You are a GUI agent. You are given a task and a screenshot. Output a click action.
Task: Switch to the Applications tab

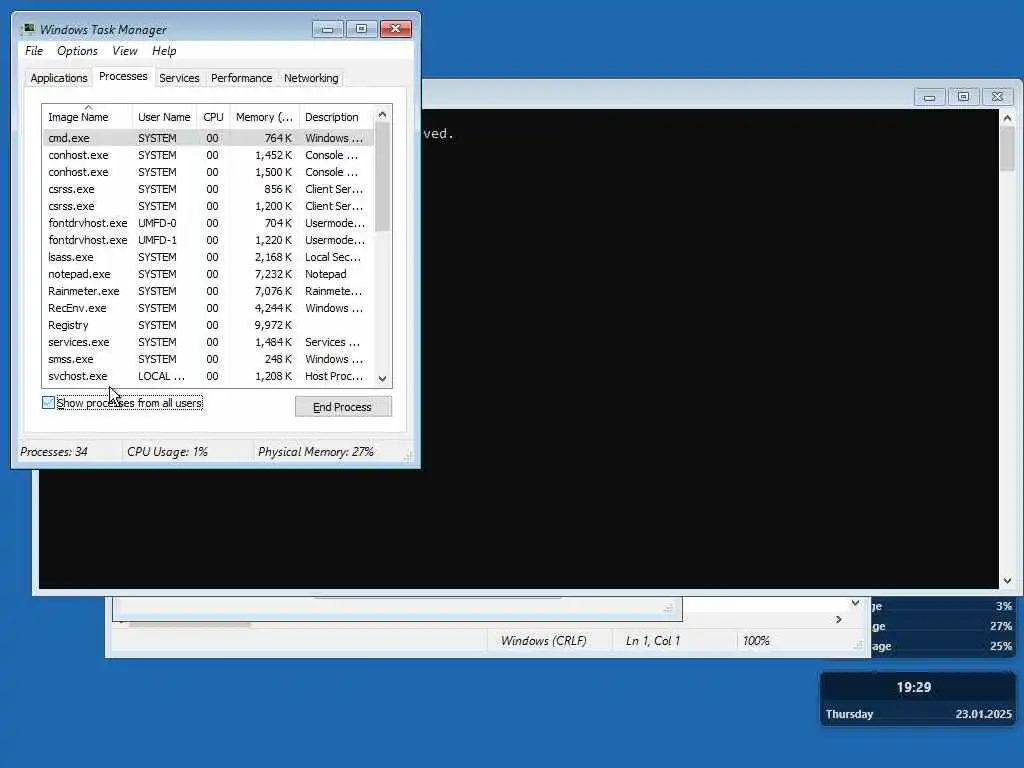tap(59, 78)
